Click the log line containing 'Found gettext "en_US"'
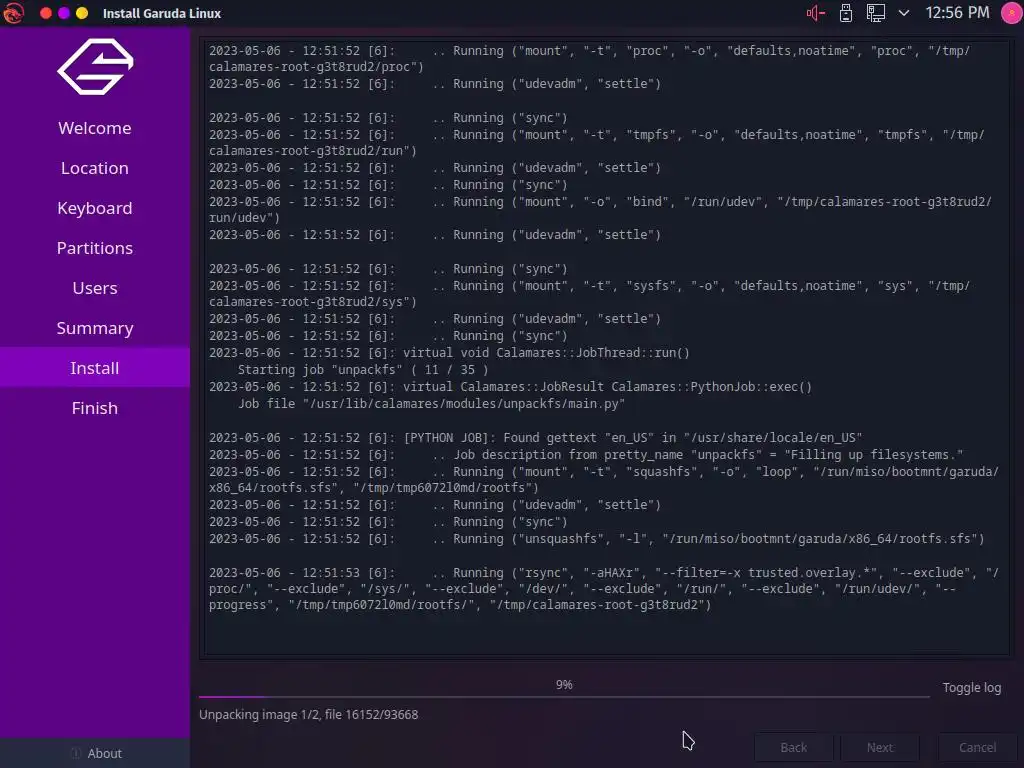 (536, 438)
